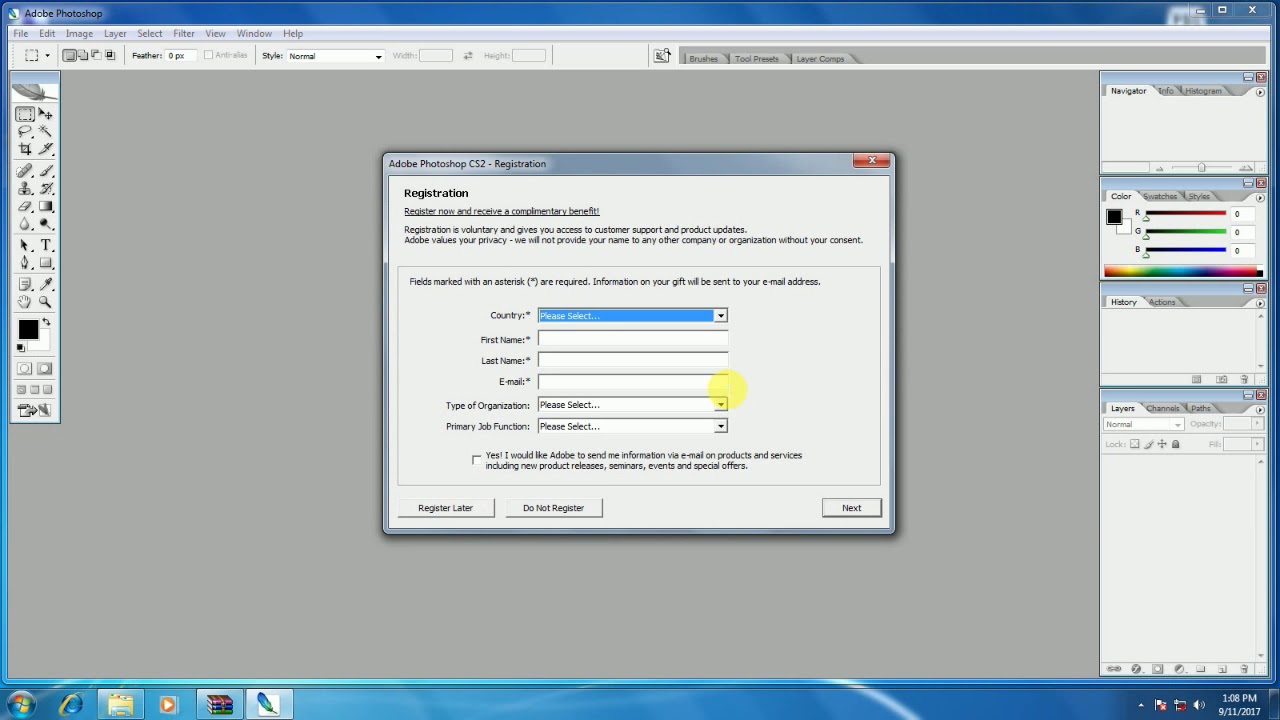Click the Register Later button
The image size is (1280, 720).
[445, 508]
